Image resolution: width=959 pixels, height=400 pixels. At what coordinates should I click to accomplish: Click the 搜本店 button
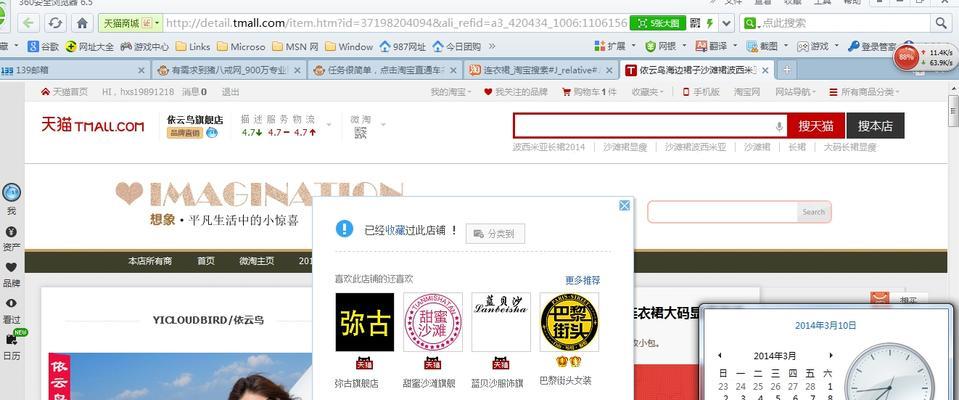875,126
